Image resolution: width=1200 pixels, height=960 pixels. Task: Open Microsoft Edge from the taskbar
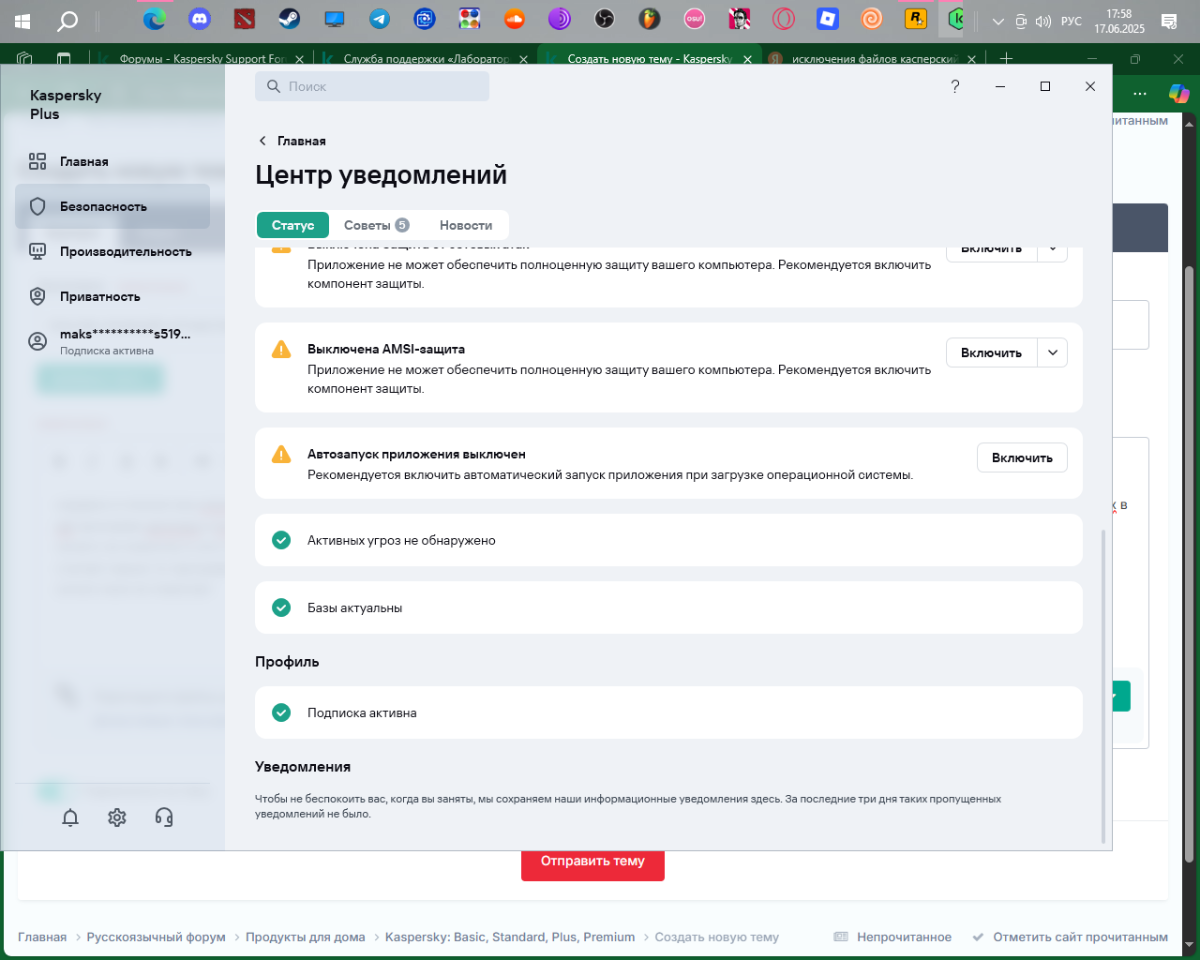(x=154, y=18)
